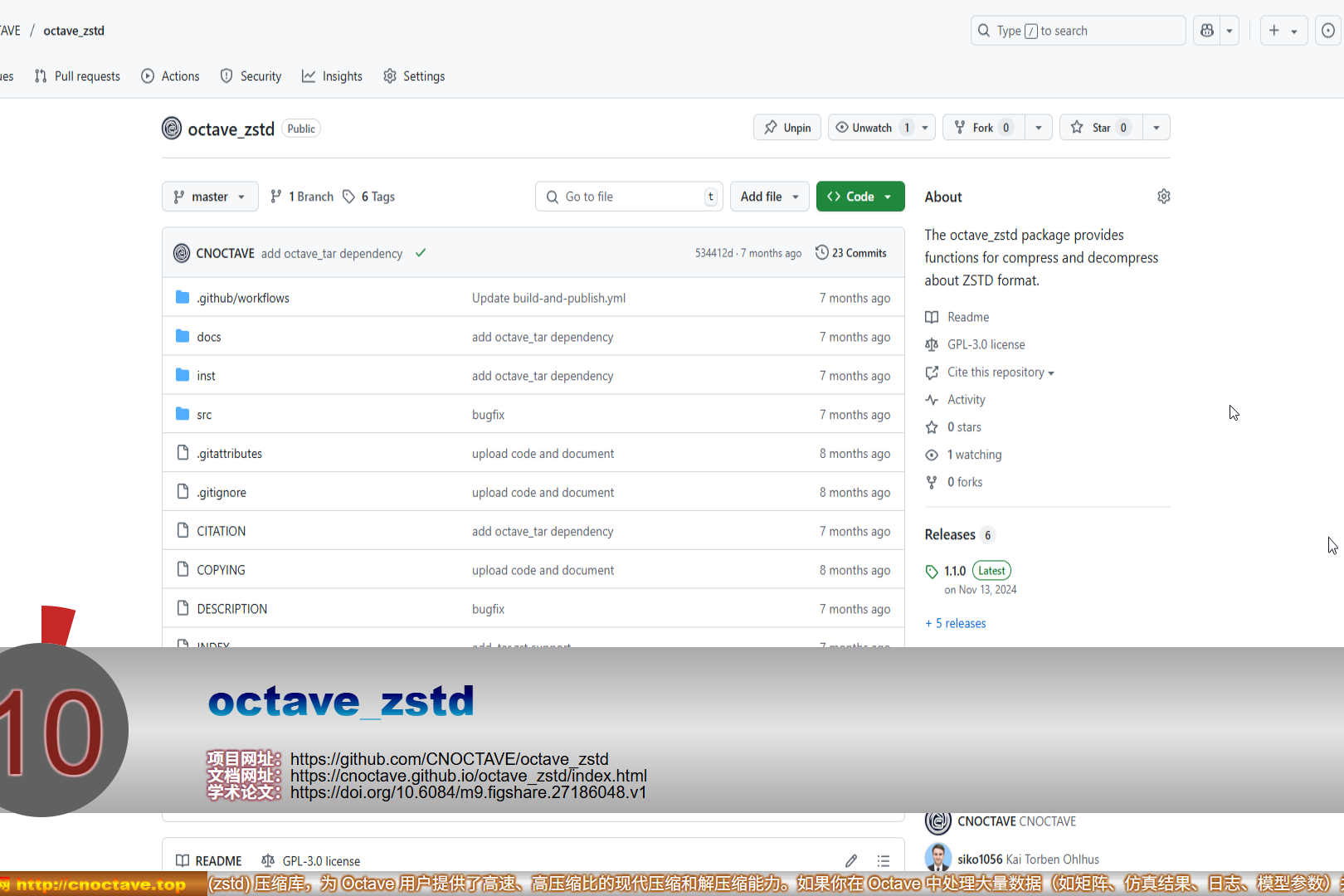Click the CNOCTAVE avatar next to repository name

coord(172,129)
